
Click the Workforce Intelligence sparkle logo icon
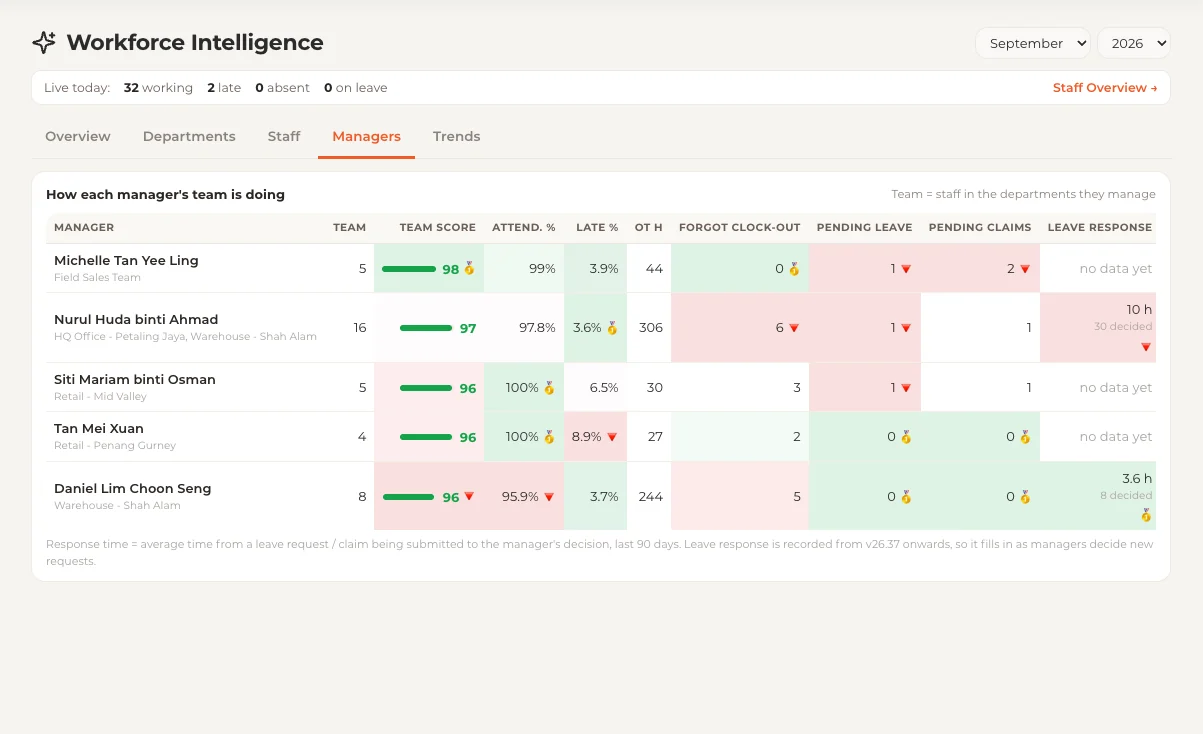coord(44,43)
